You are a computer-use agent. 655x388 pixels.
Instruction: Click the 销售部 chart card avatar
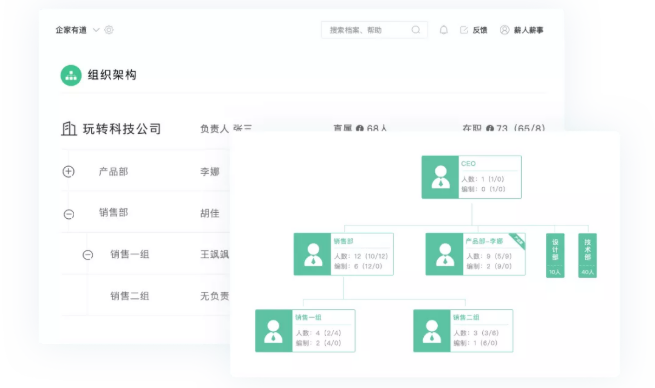point(312,254)
